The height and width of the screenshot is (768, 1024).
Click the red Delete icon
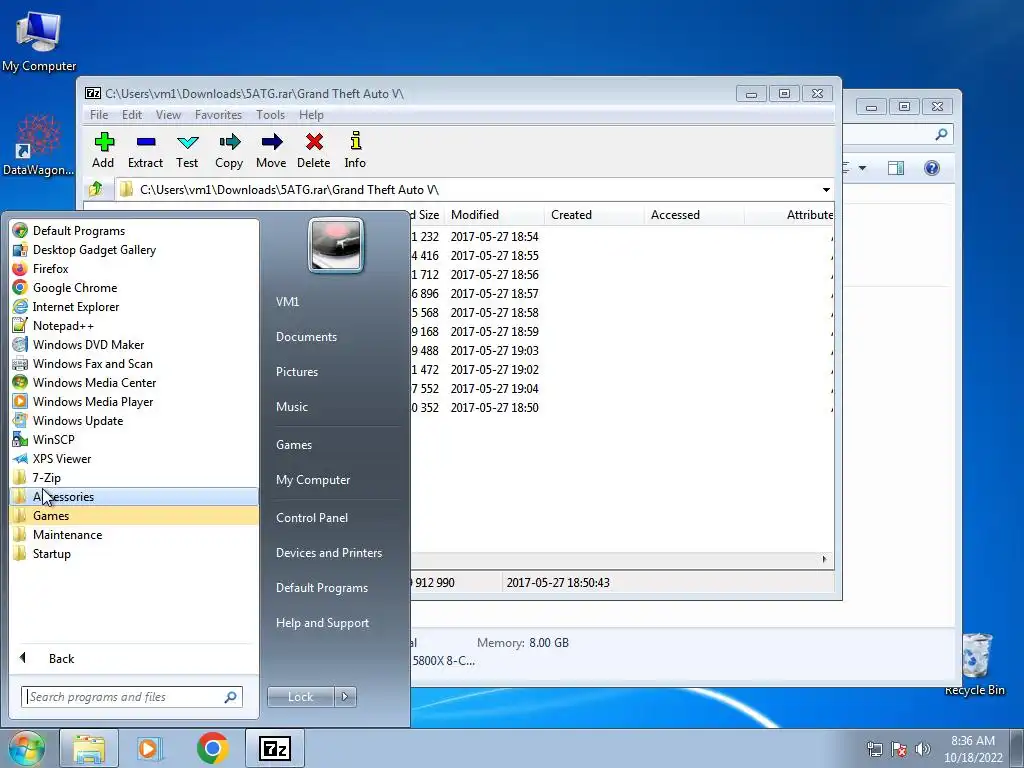313,151
